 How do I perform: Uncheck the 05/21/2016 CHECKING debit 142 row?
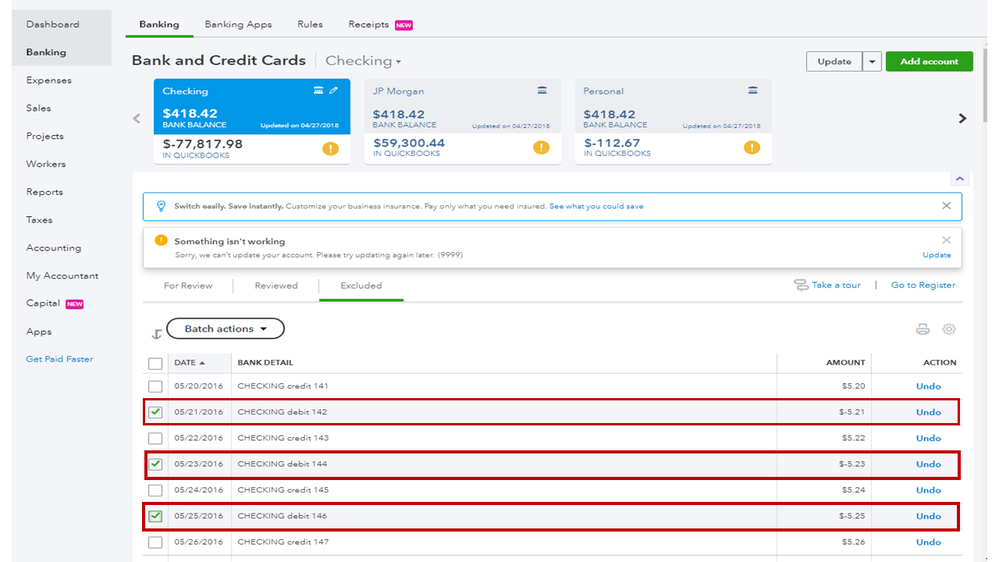155,412
